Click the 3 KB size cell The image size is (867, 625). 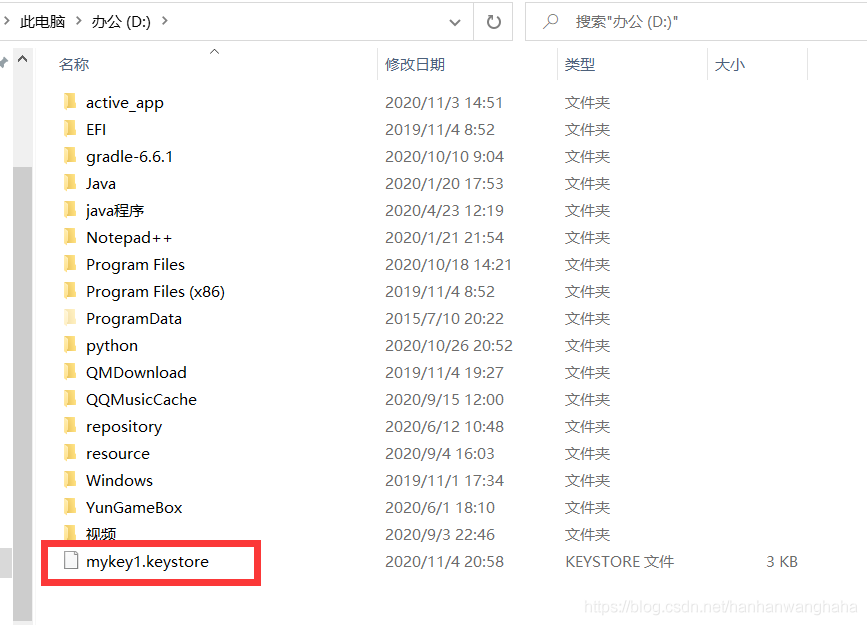tap(782, 562)
